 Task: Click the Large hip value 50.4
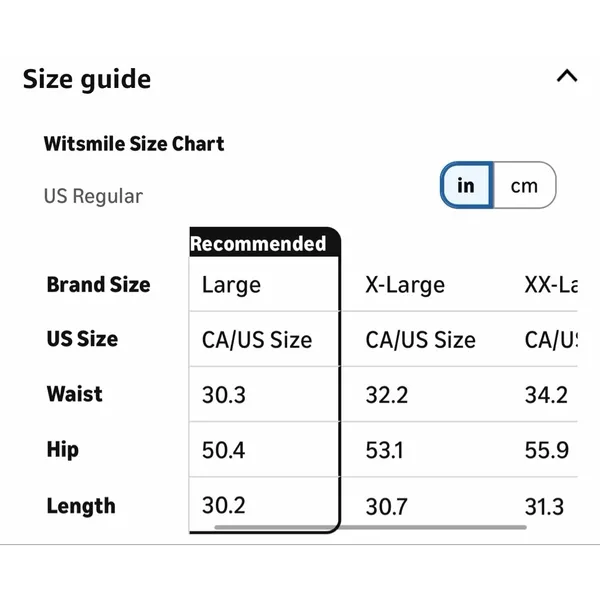[223, 450]
